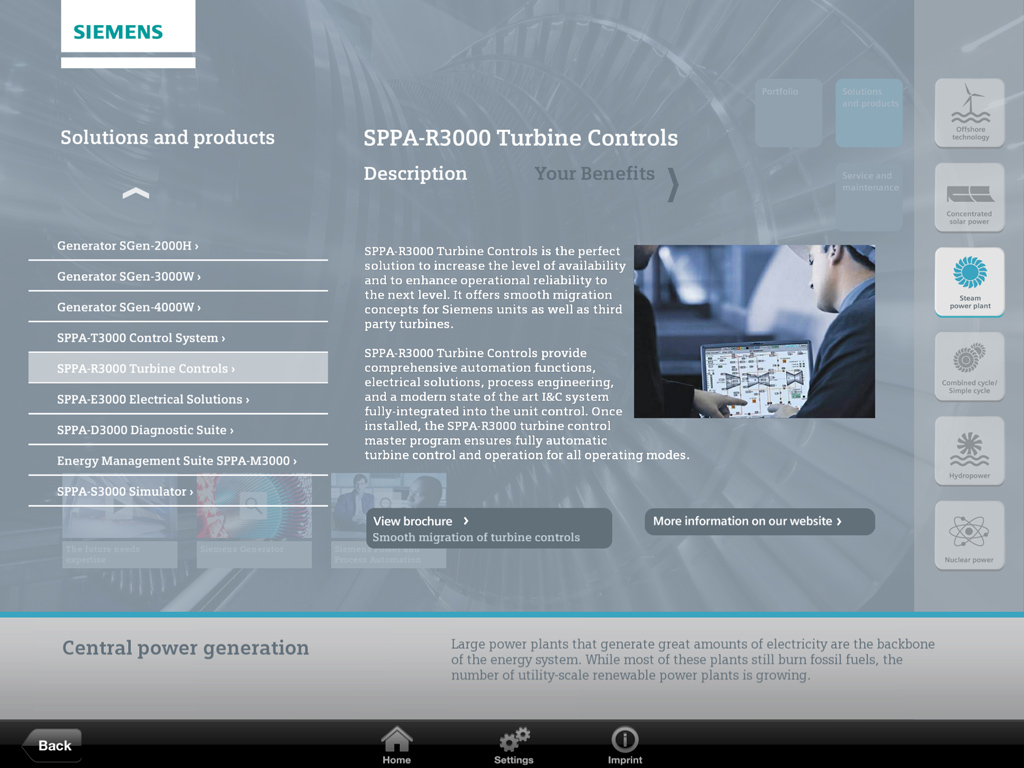
Task: Click the SPPA-R3000 Turbine Controls title
Action: (520, 138)
